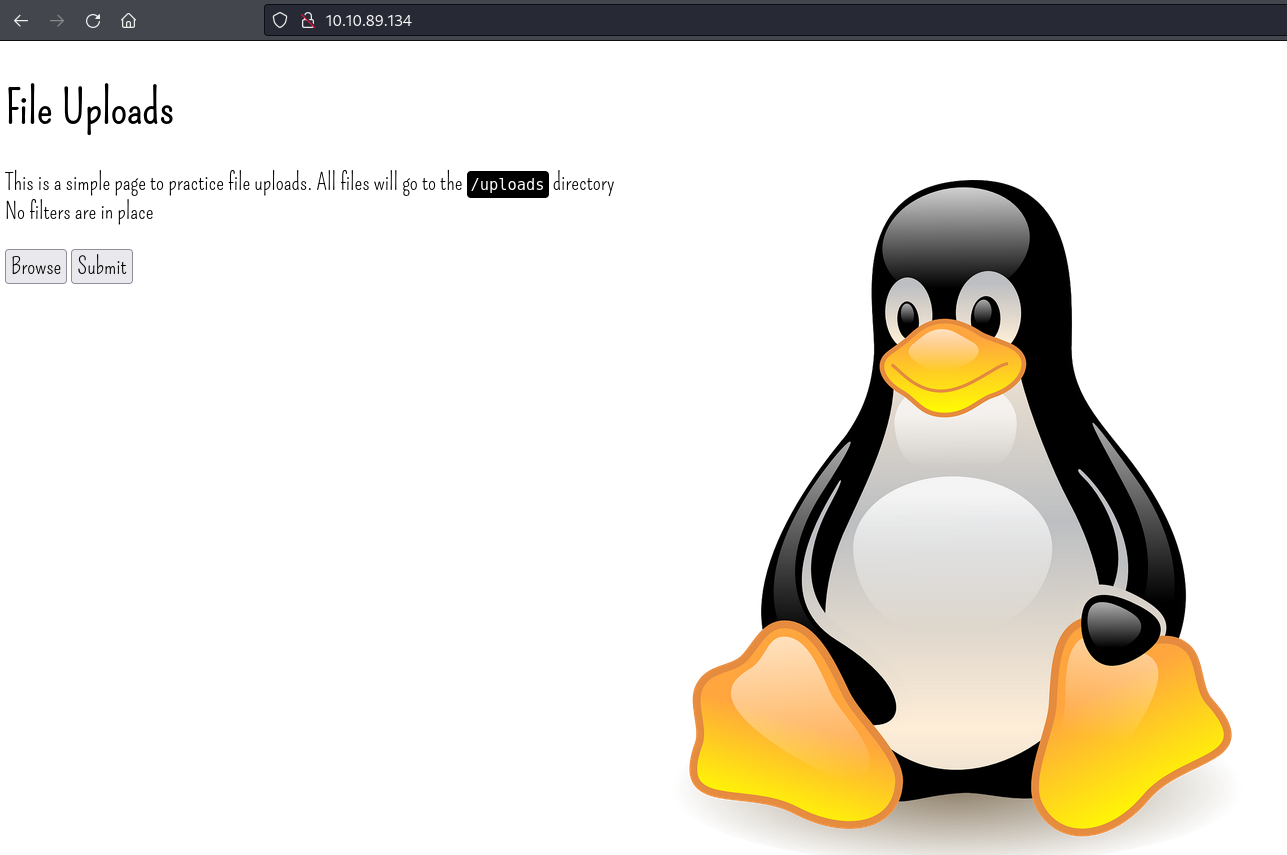1287x855 pixels.
Task: Click the File Uploads heading
Action: tap(90, 108)
